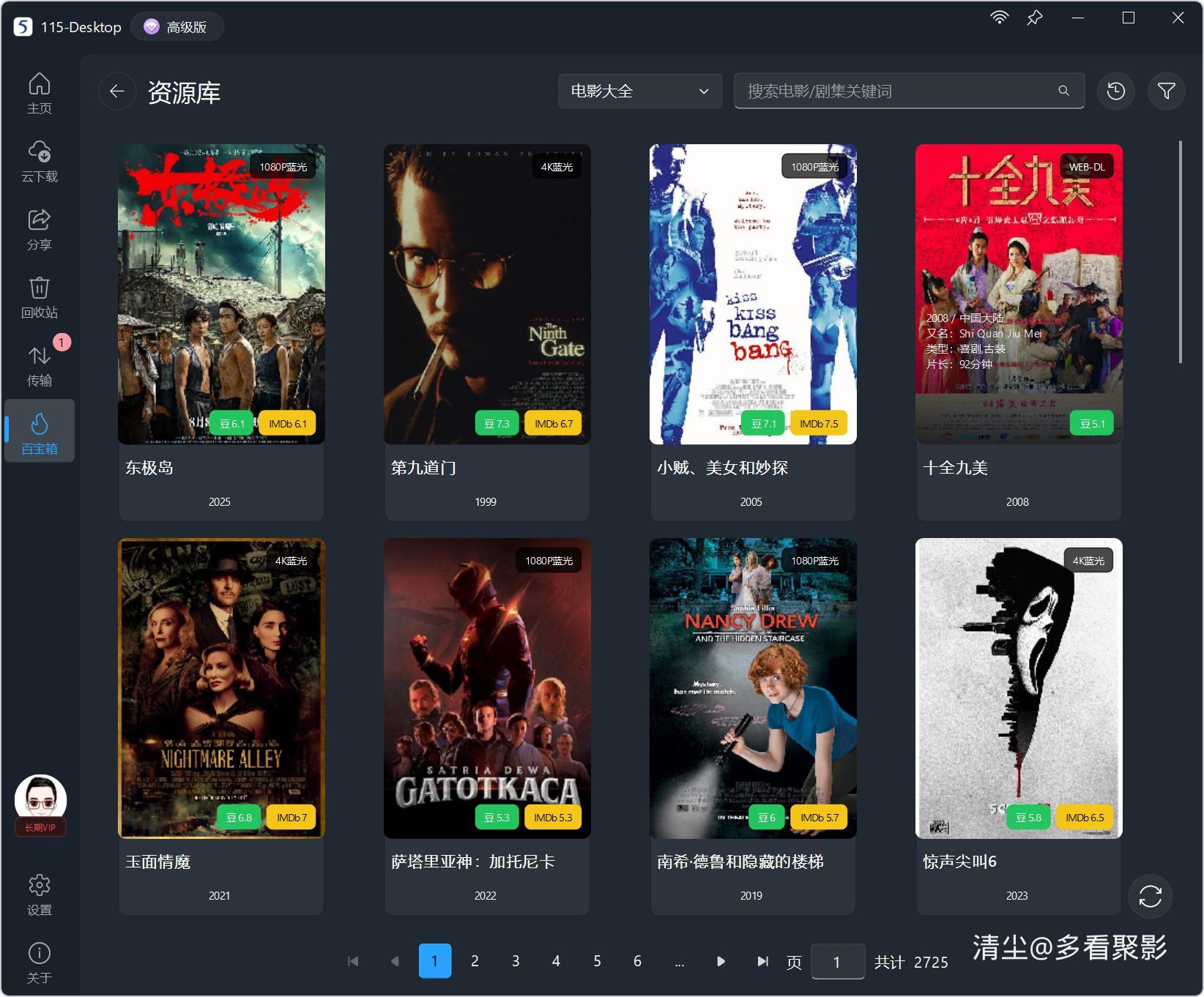Jump to the first page
Image resolution: width=1204 pixels, height=997 pixels.
[353, 961]
